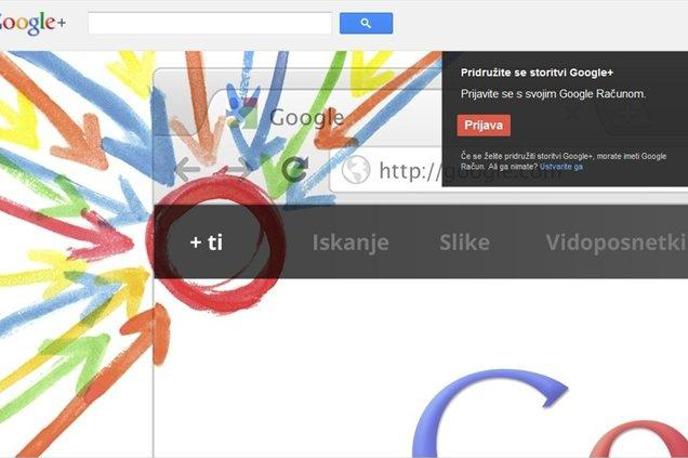Click the blue magnifier search button

coord(366,23)
